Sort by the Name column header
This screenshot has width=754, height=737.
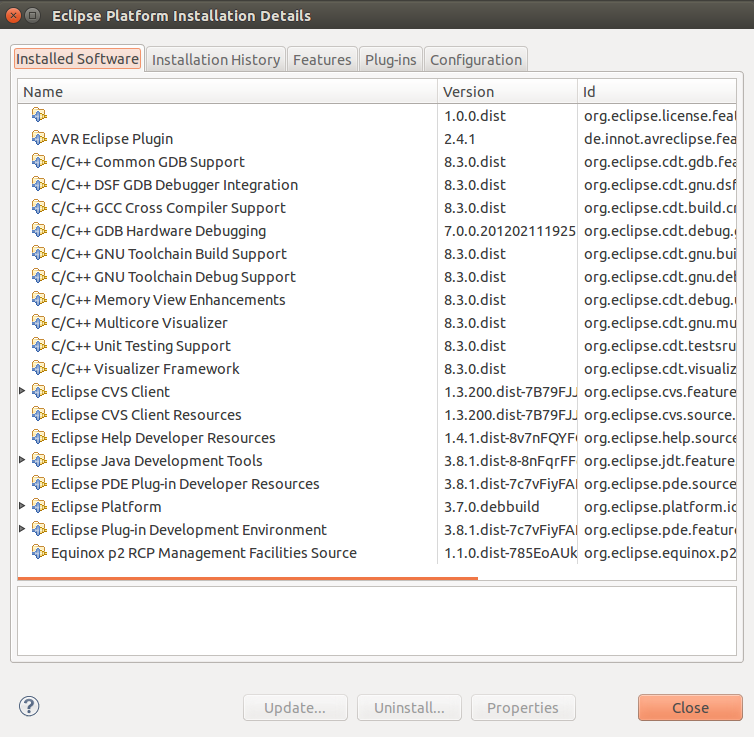pyautogui.click(x=227, y=91)
